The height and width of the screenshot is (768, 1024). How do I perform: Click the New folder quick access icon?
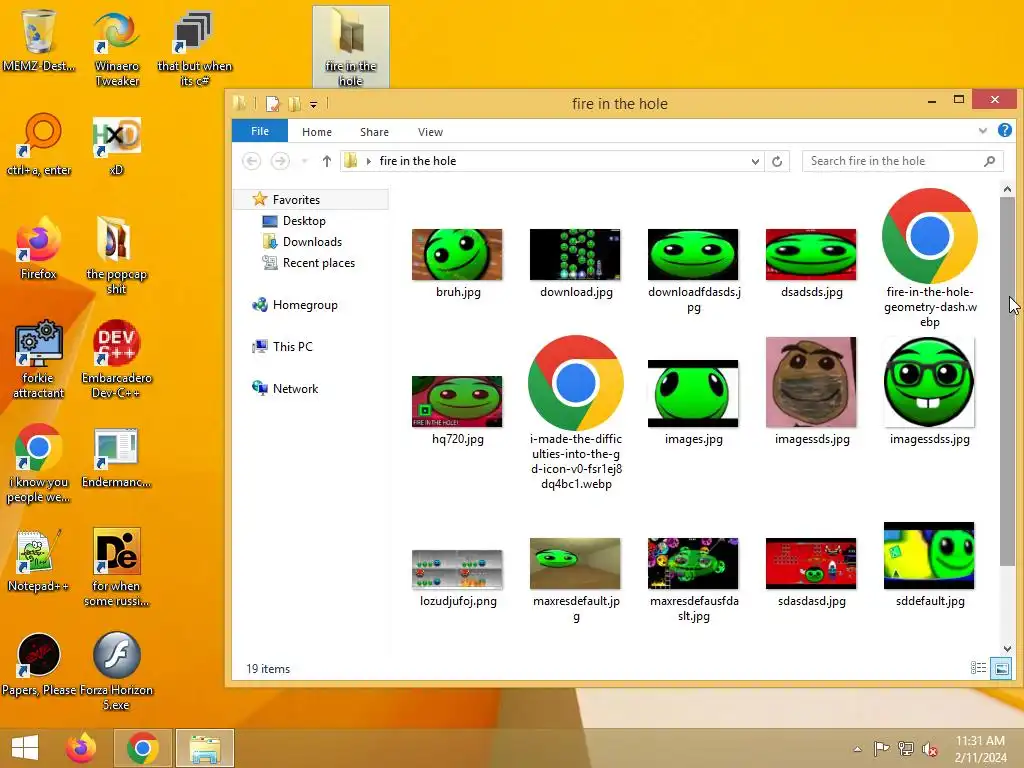pos(295,103)
